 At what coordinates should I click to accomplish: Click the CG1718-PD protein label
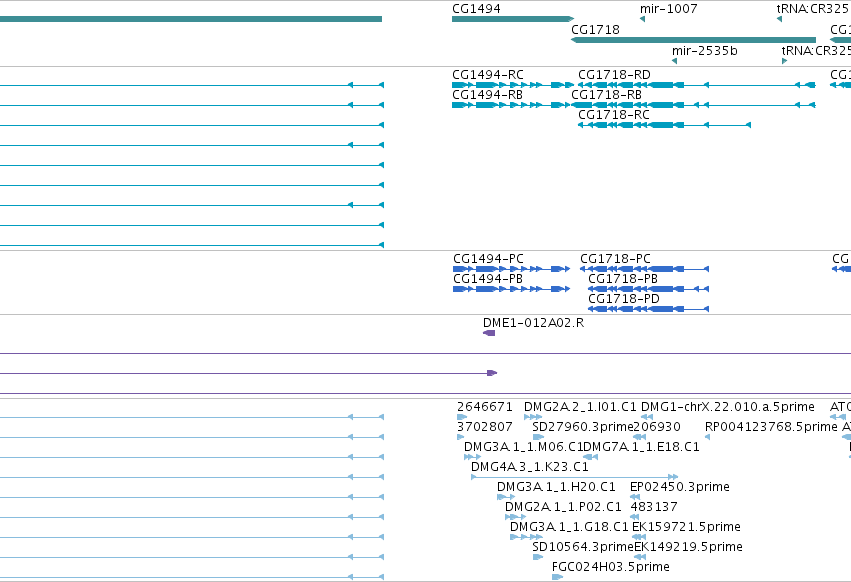click(624, 299)
